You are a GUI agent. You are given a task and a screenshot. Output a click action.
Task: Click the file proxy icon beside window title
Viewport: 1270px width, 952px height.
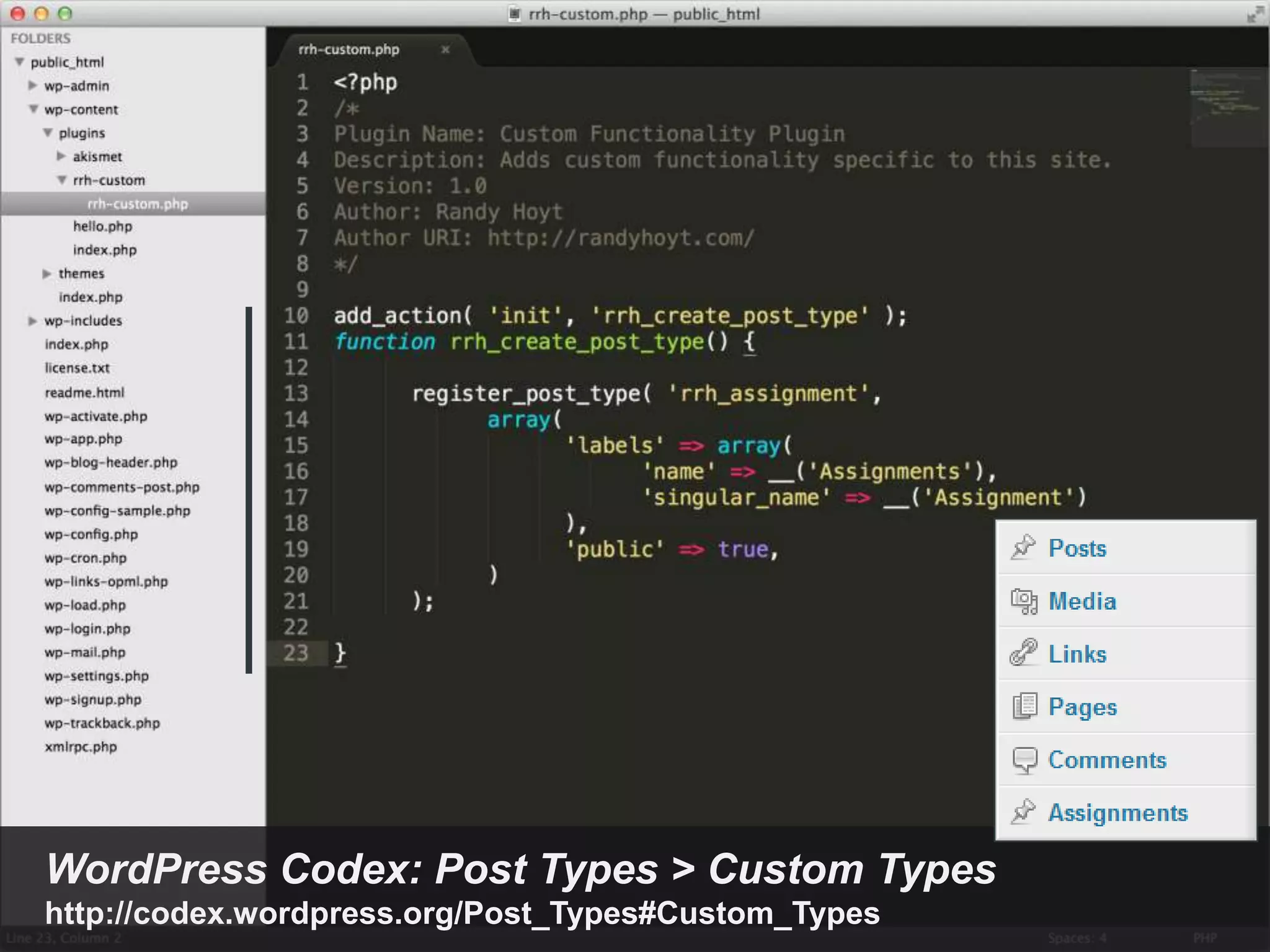[514, 14]
